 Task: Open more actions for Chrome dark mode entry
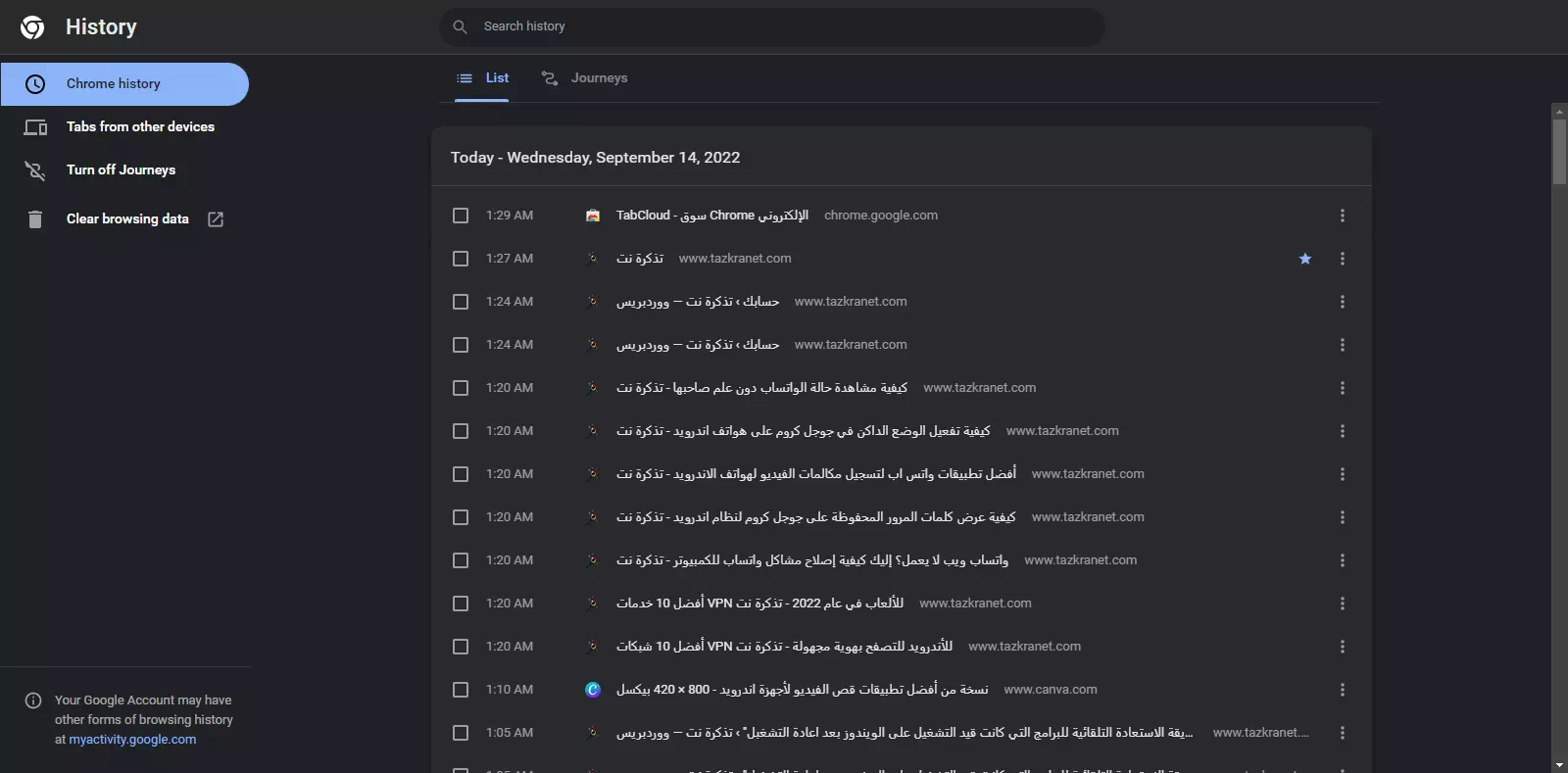coord(1343,431)
